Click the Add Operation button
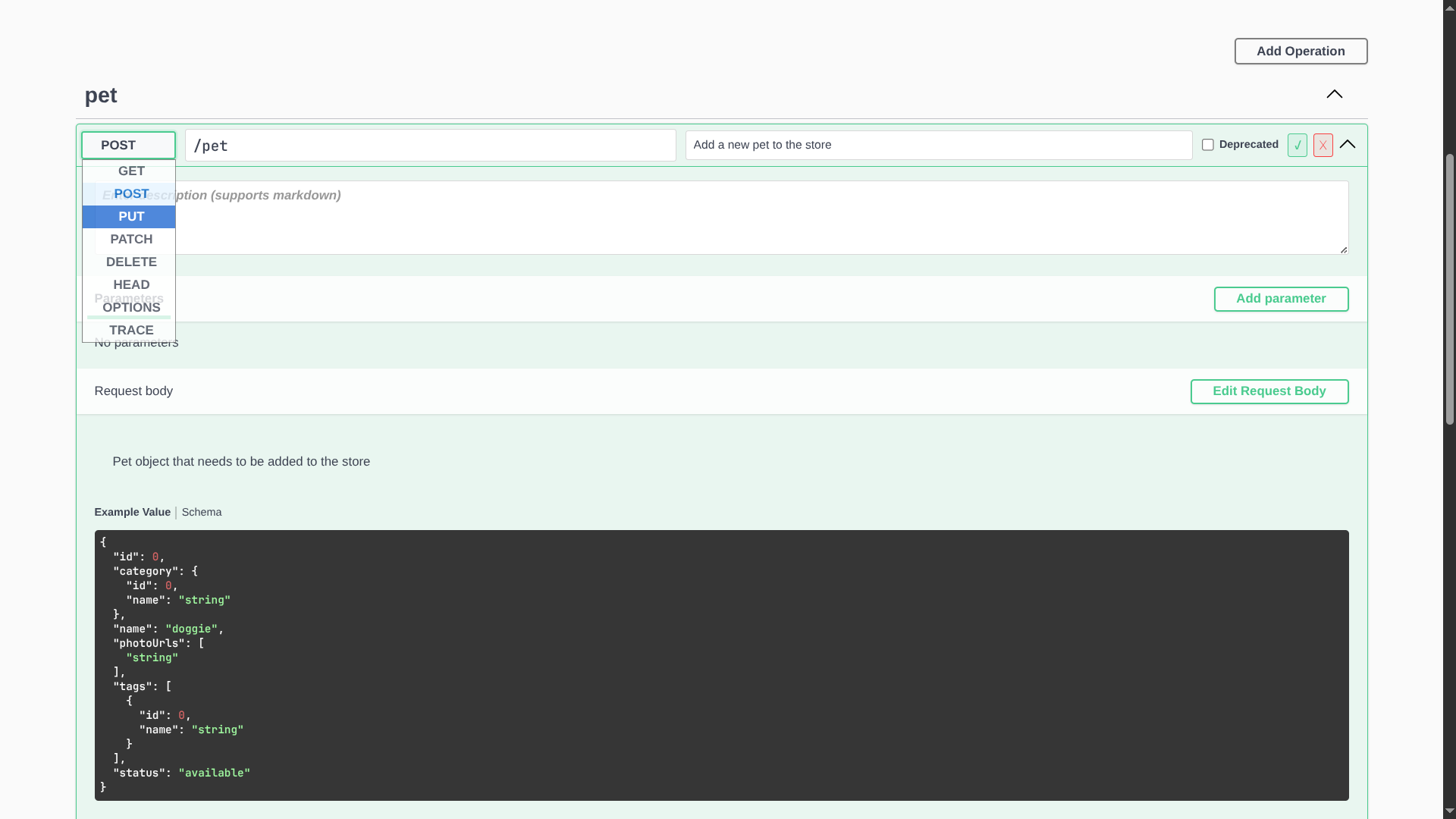 [1301, 52]
